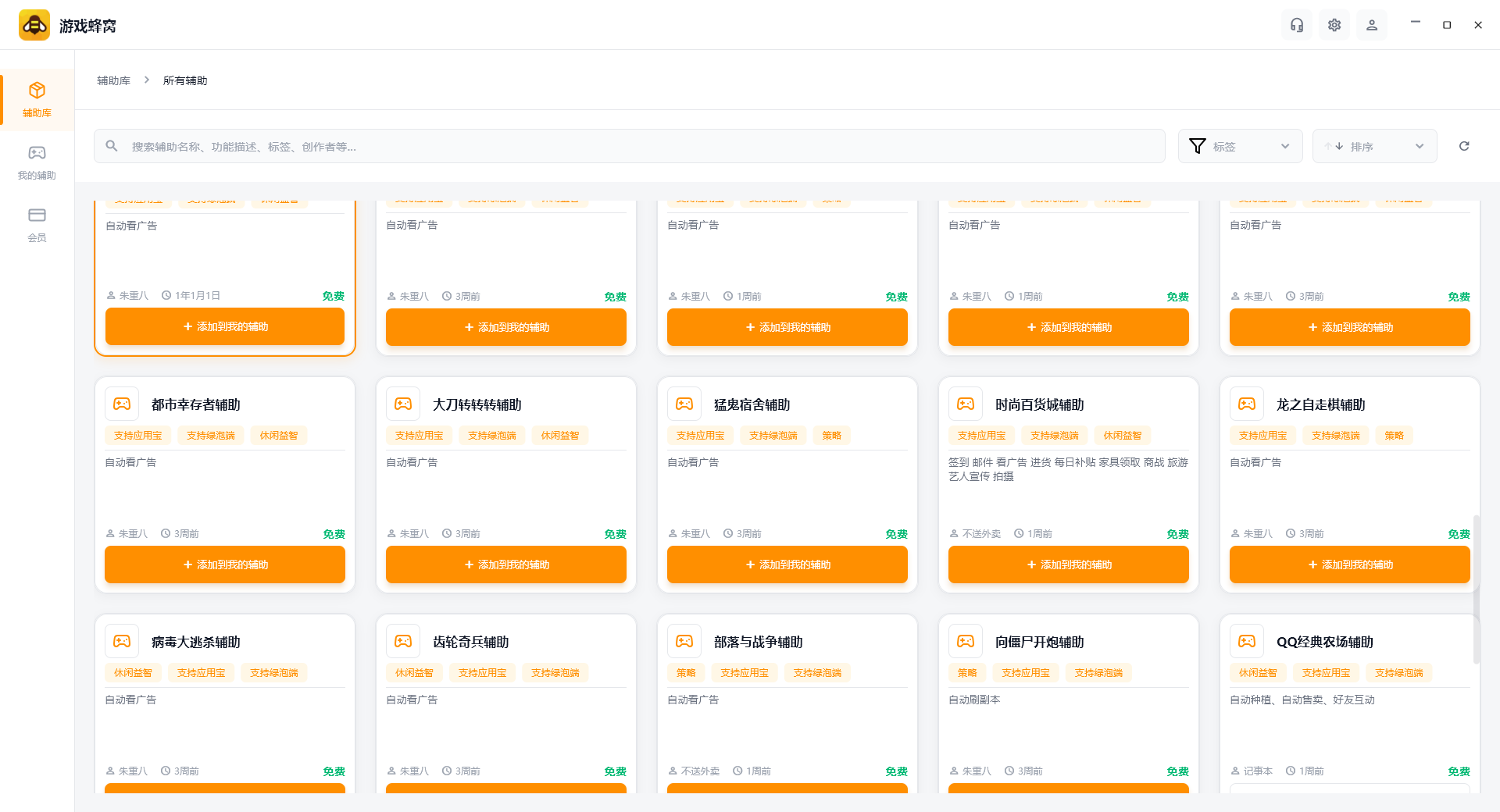The image size is (1500, 812).
Task: Click the funnel filter icon
Action: click(x=1197, y=146)
